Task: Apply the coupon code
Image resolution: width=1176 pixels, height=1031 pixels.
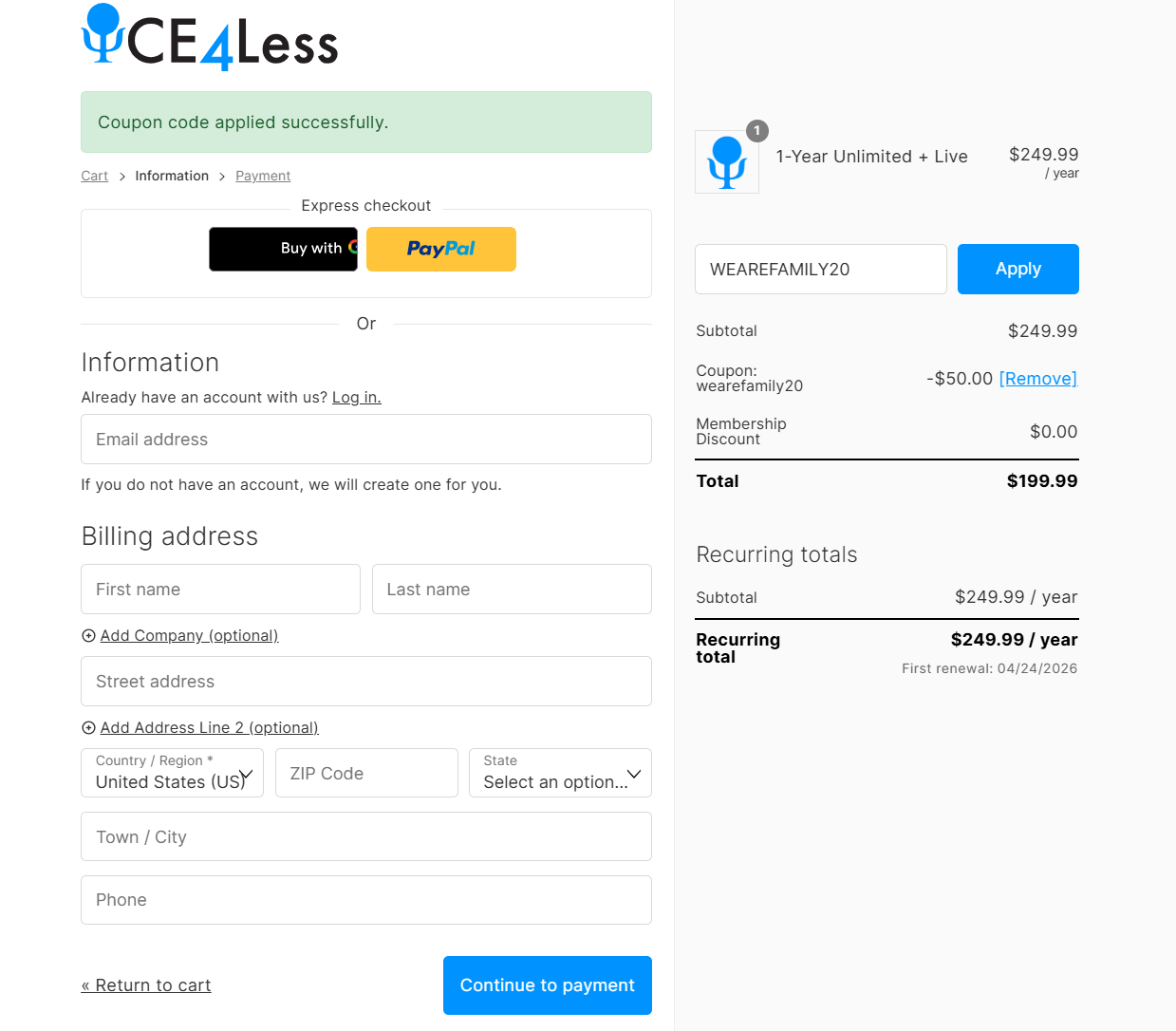Action: tap(1017, 270)
